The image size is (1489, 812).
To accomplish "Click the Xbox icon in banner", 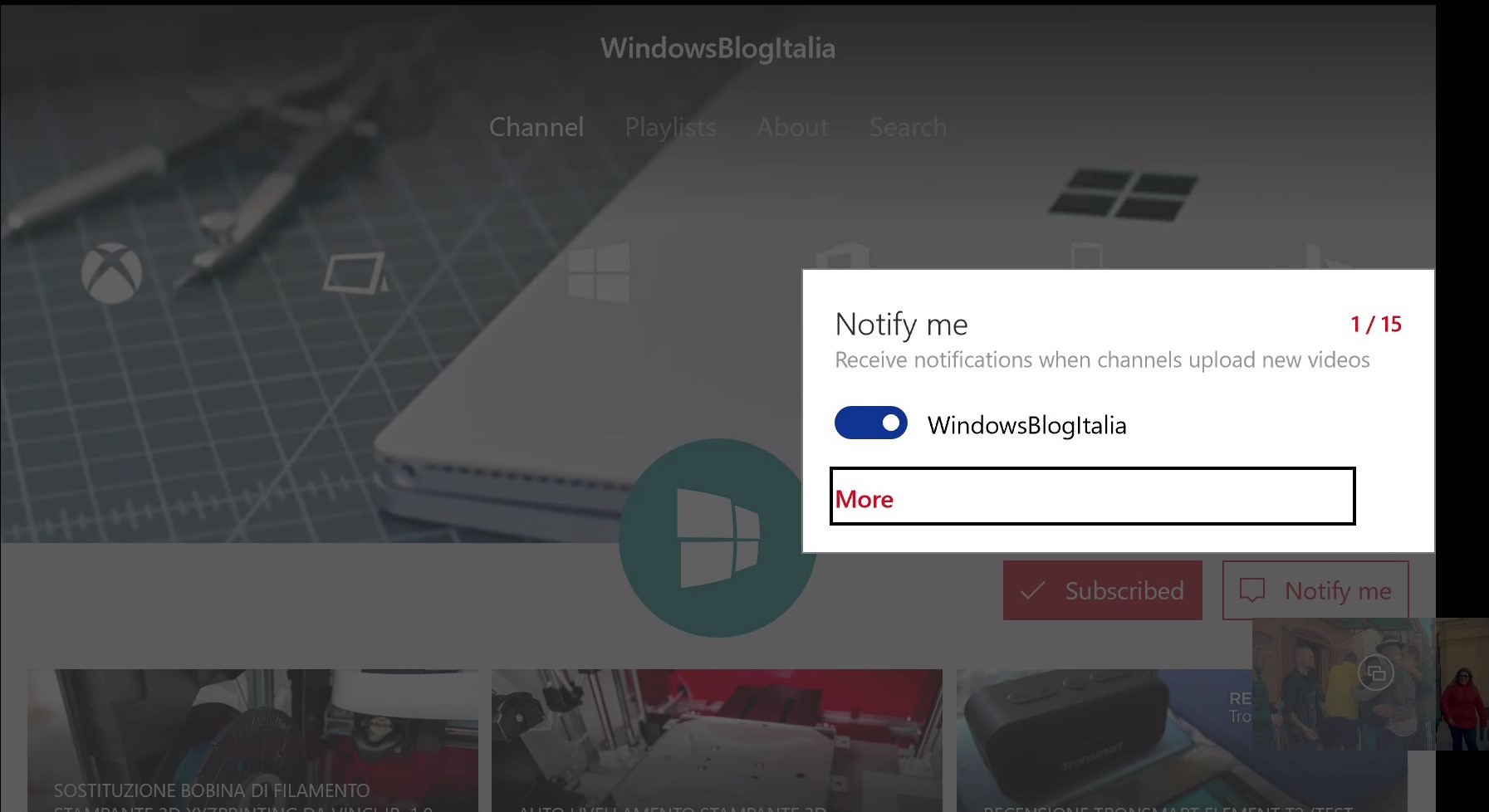I will tap(112, 273).
